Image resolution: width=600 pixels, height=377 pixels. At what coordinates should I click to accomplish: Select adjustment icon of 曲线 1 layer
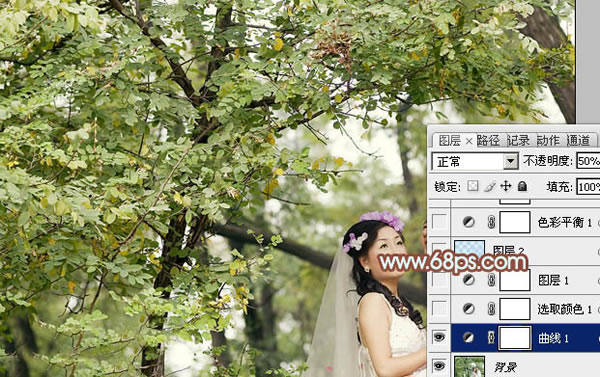(469, 338)
